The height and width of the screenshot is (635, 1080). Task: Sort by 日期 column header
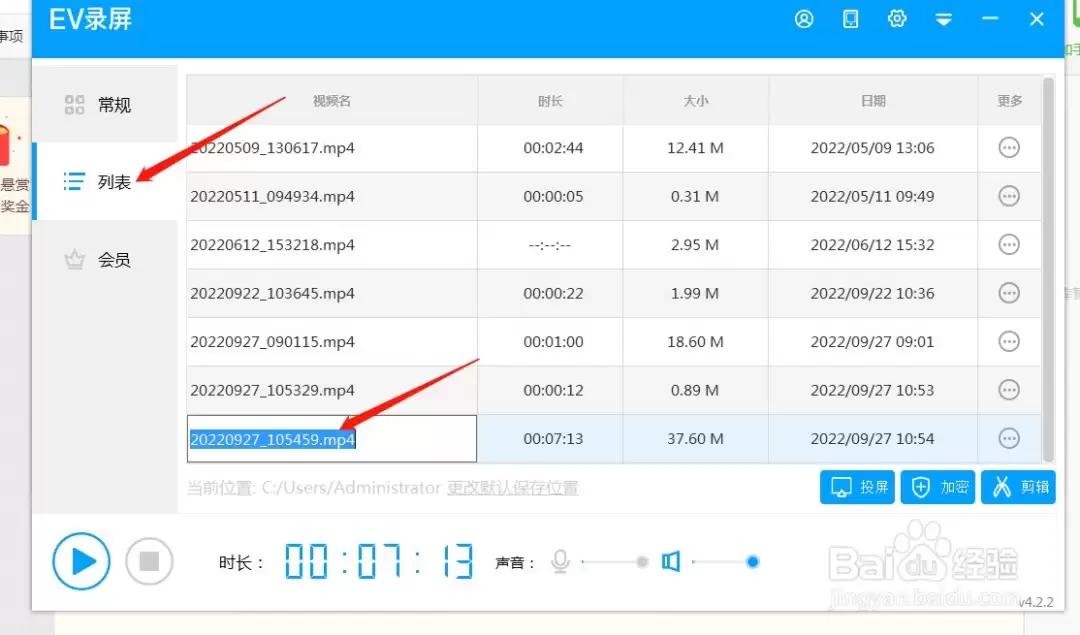coord(873,101)
